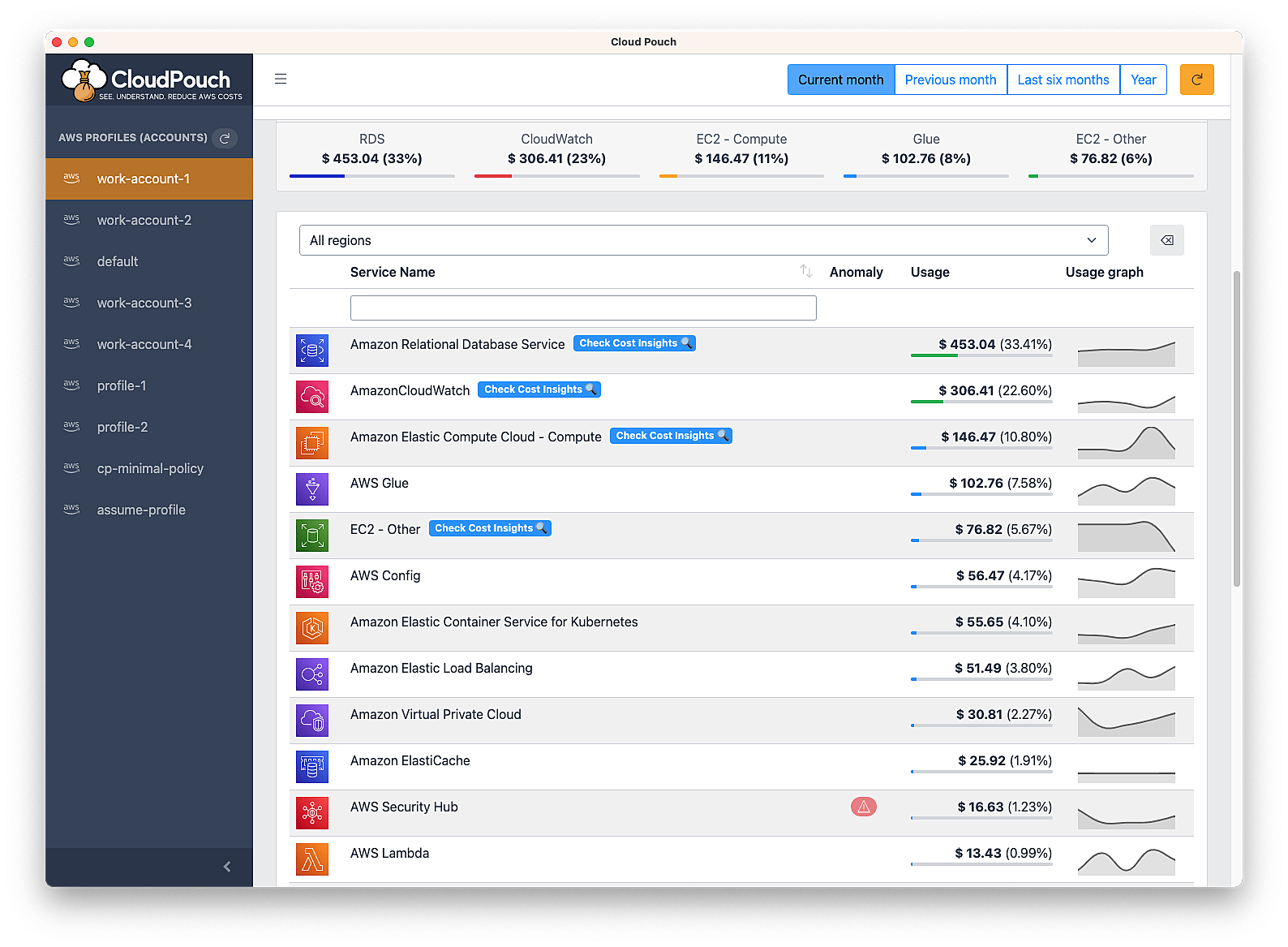
Task: Open the usage graph for Amazon Virtual Private Cloud
Action: click(x=1126, y=721)
